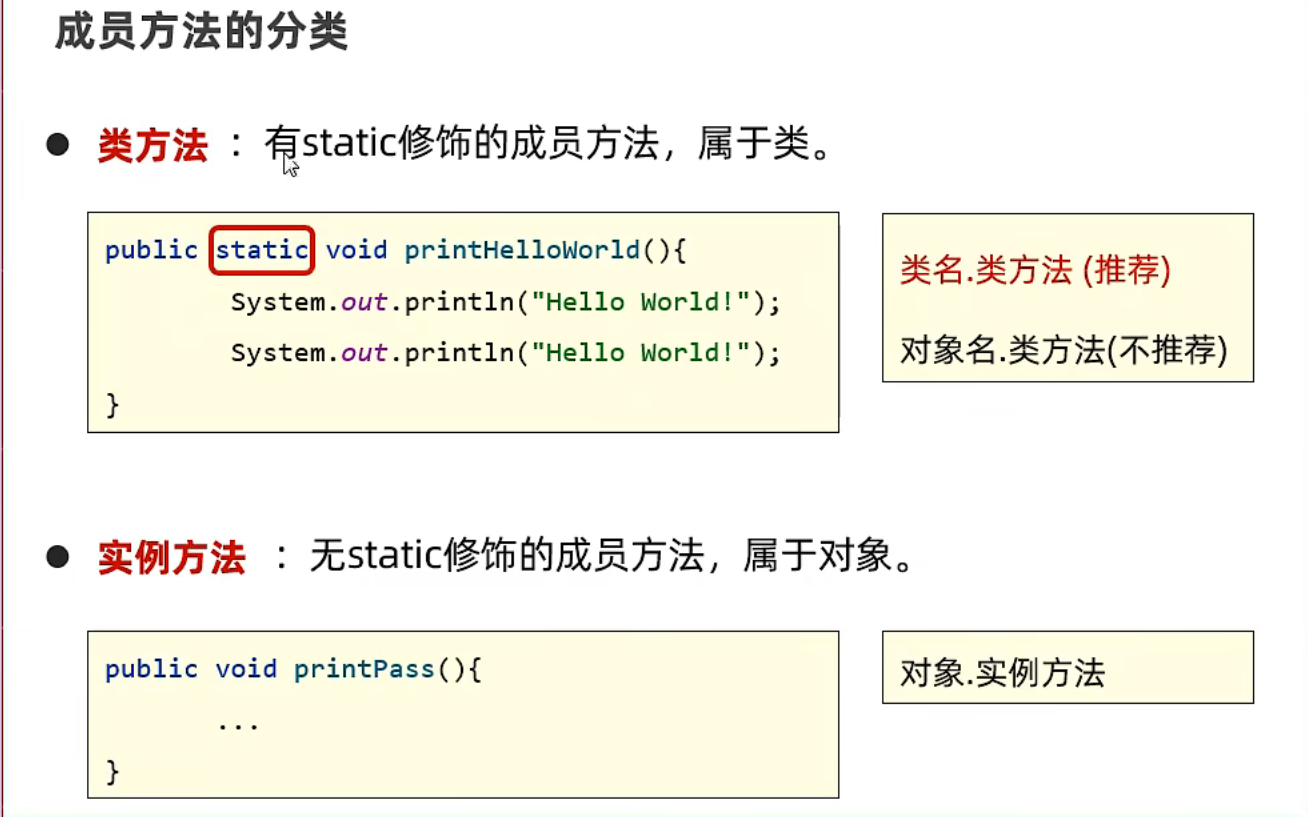Click the second System.out.println line
The width and height of the screenshot is (1308, 817).
(505, 353)
